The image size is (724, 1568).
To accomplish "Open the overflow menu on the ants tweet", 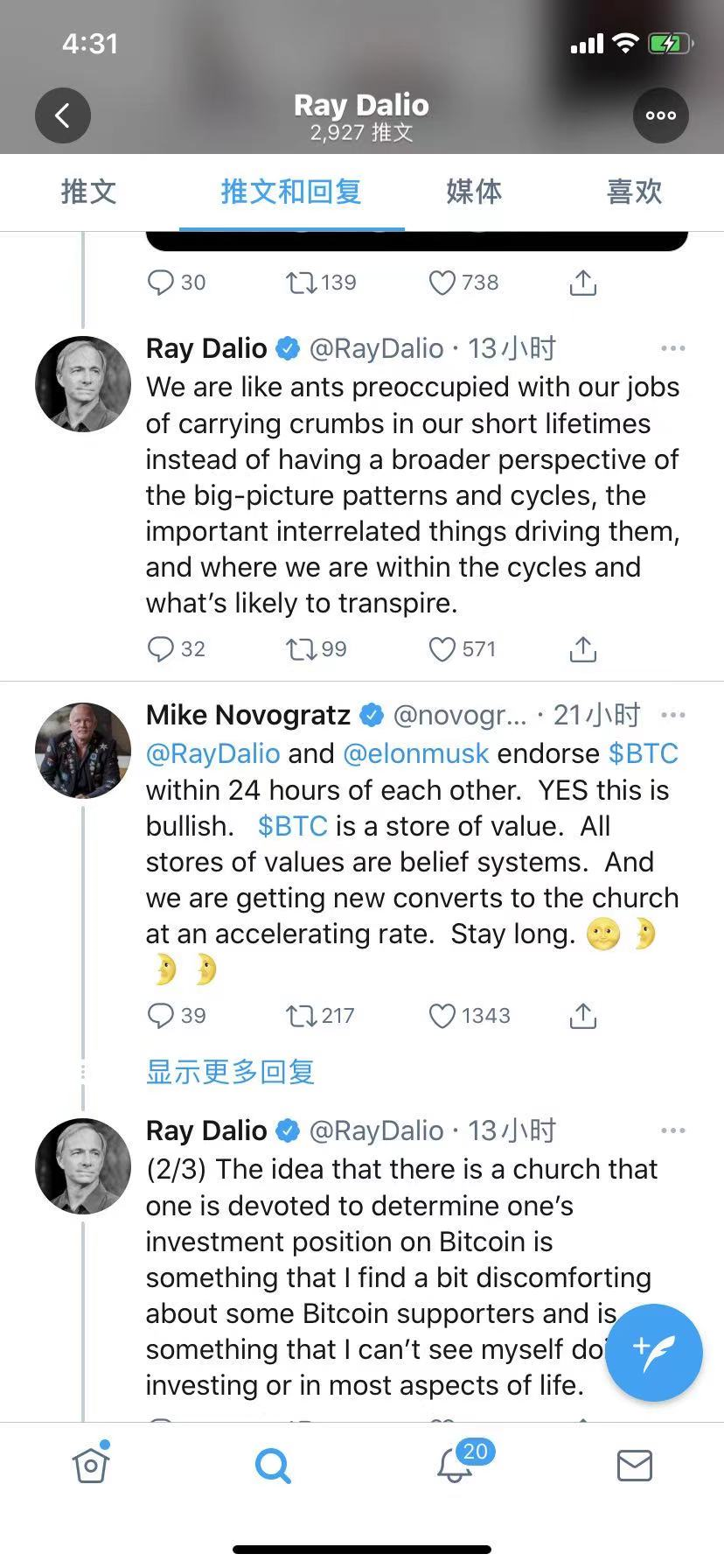I will 673,347.
